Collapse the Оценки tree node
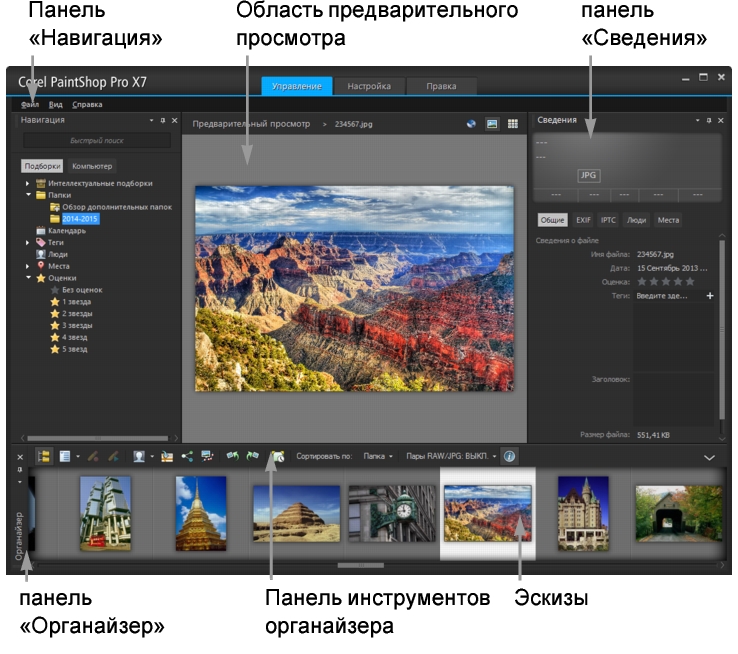738x654 pixels. coord(28,278)
